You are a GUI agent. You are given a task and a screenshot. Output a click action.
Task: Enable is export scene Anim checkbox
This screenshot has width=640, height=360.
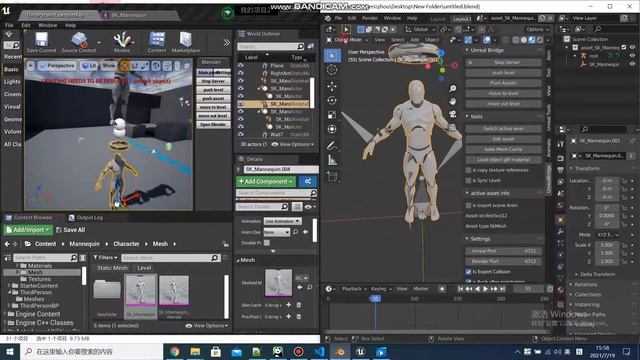[x=468, y=205]
